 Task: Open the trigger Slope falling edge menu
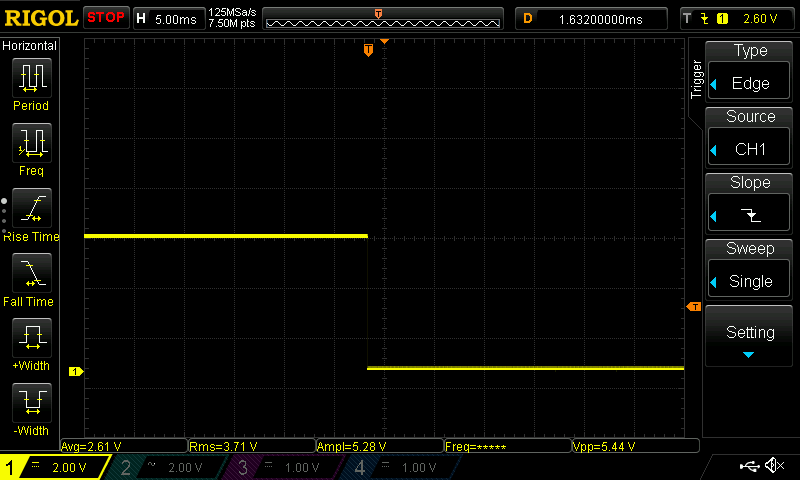click(x=750, y=202)
